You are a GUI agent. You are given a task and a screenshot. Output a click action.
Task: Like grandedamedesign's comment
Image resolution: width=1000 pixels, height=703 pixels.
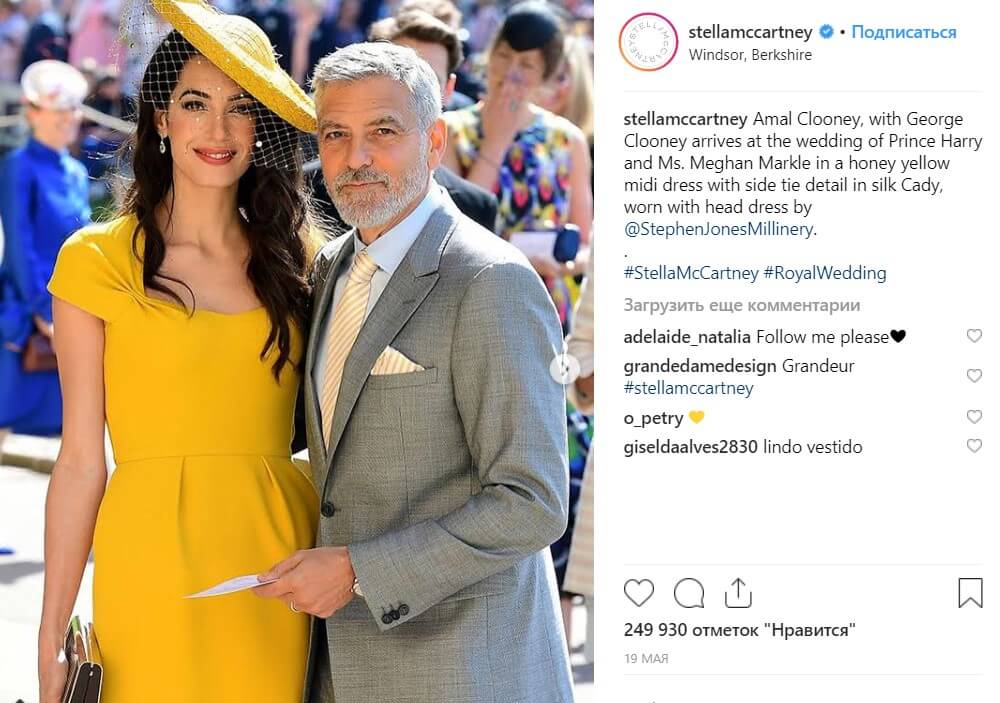974,376
